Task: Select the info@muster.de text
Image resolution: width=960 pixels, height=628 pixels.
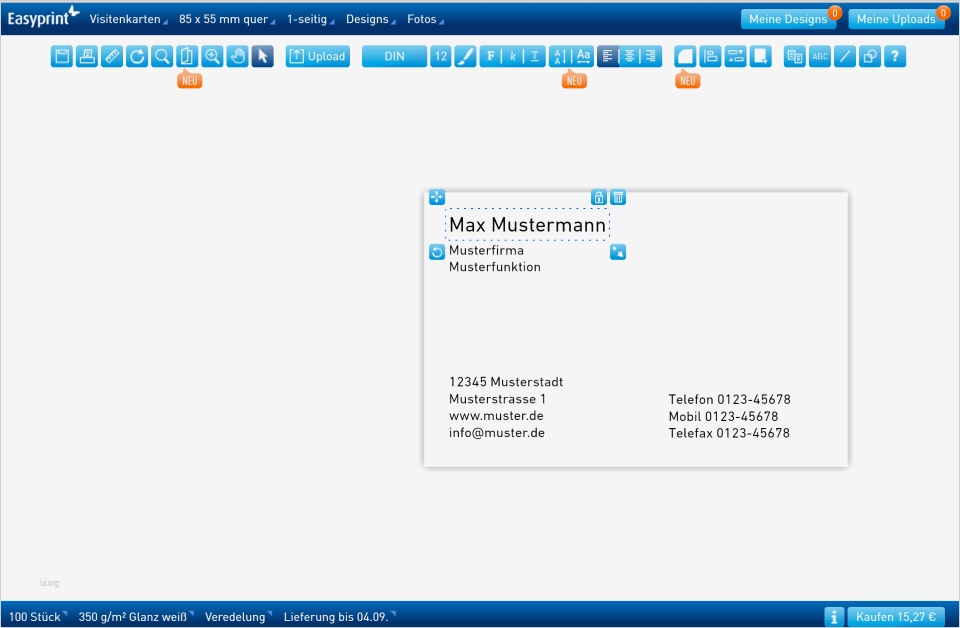Action: 497,433
